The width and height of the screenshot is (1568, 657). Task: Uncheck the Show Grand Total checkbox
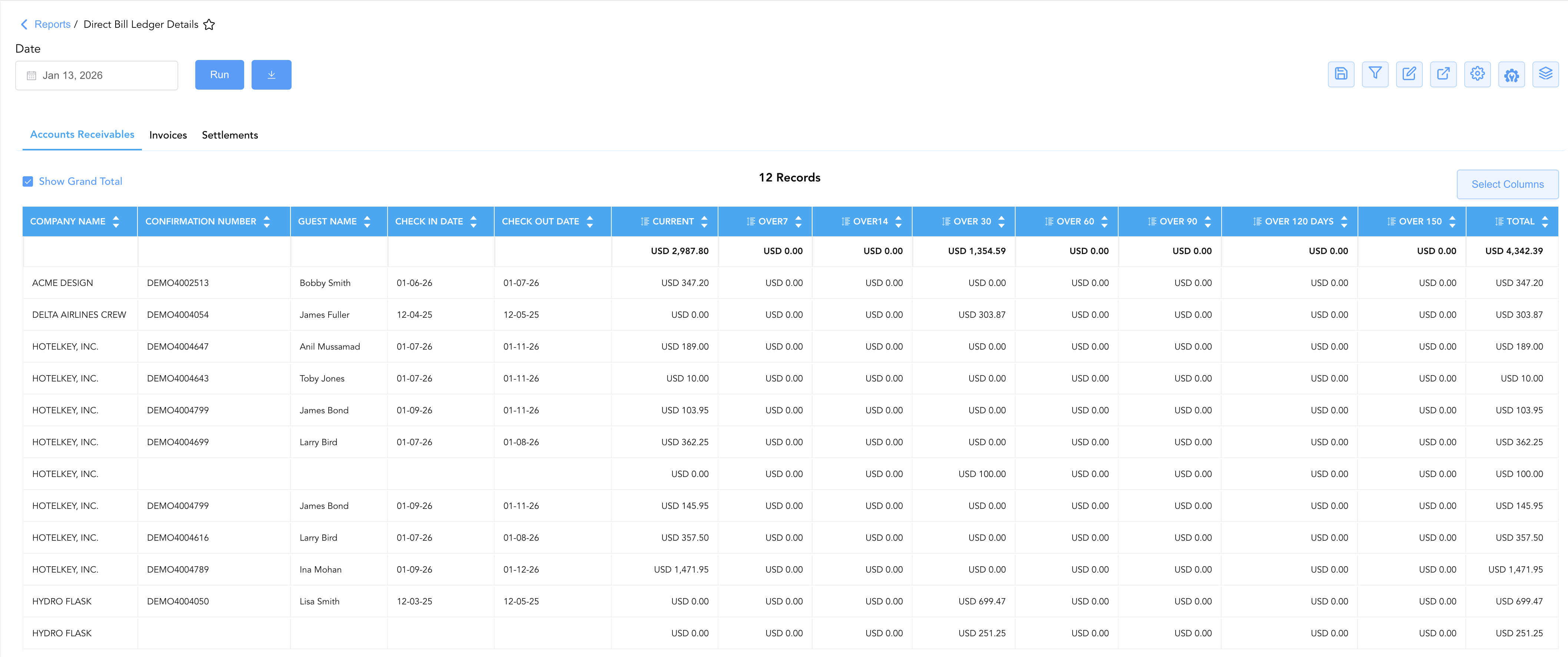(x=28, y=181)
